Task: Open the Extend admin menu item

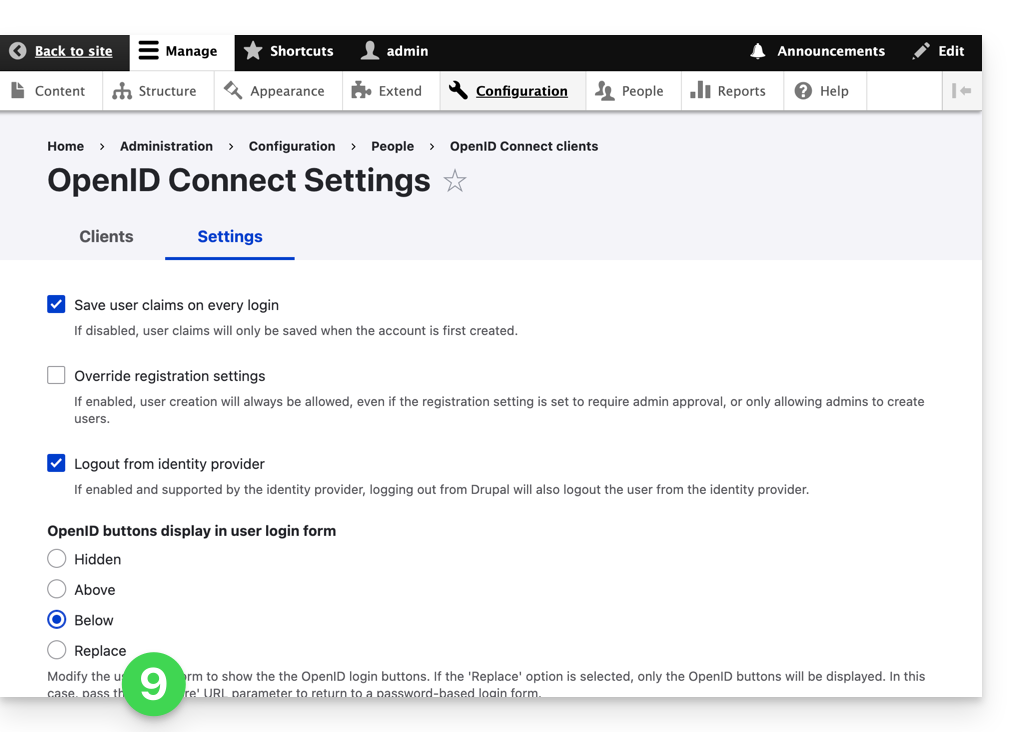Action: [391, 91]
